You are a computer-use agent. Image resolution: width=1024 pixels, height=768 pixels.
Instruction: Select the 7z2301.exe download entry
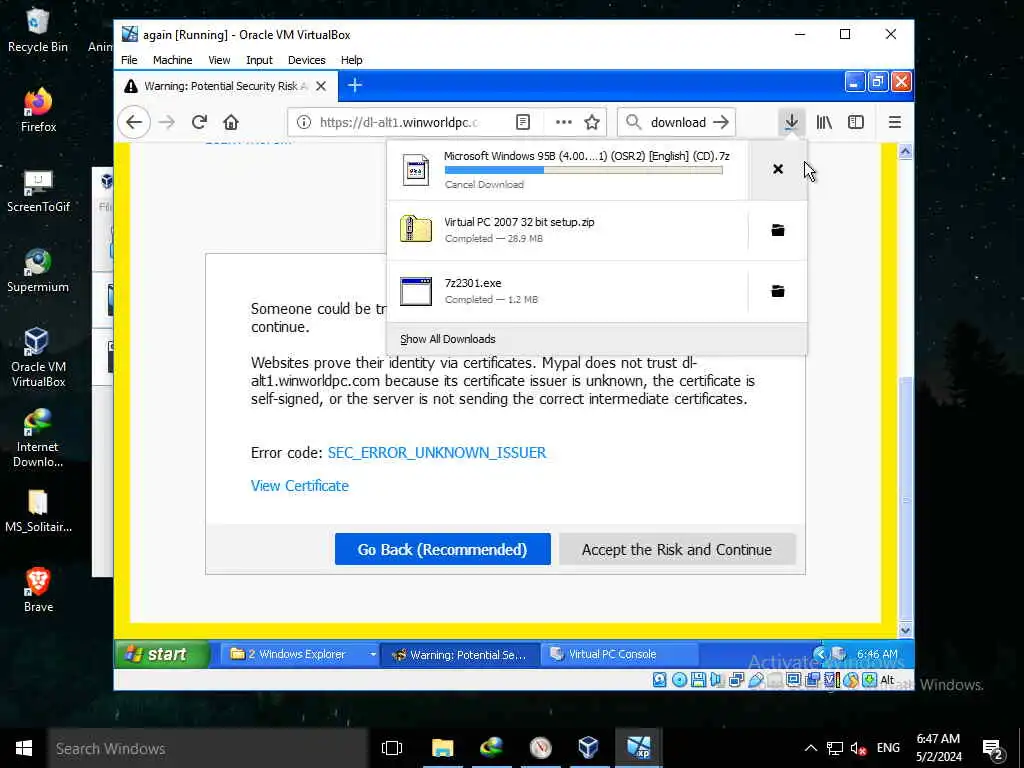(x=568, y=291)
